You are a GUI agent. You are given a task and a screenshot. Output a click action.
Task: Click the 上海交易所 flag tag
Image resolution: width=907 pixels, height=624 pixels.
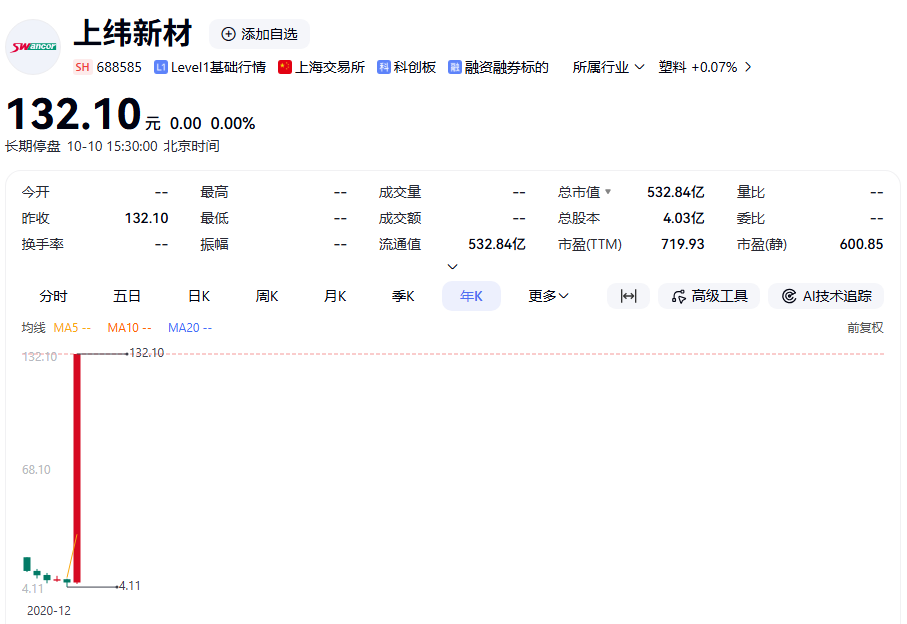322,67
